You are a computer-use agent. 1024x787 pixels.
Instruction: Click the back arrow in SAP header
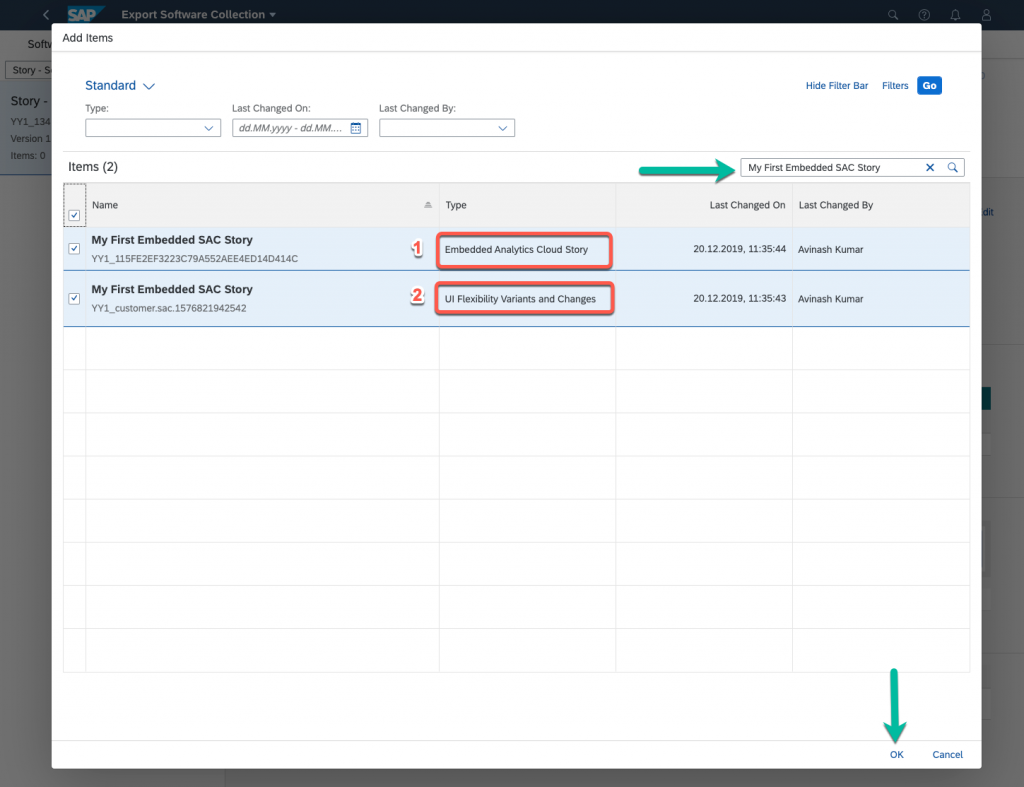click(x=46, y=14)
